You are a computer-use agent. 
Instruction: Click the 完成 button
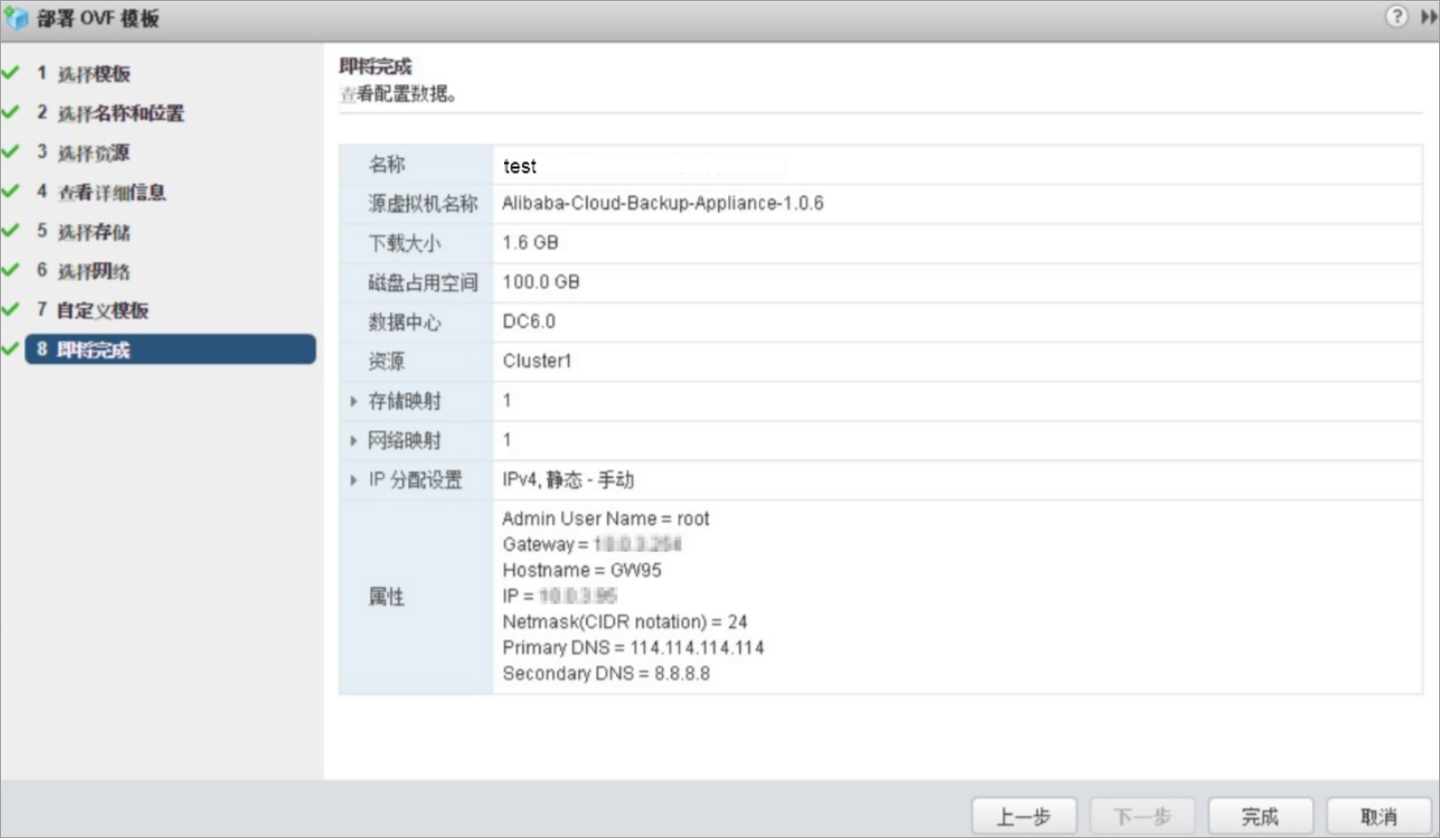(x=1260, y=817)
